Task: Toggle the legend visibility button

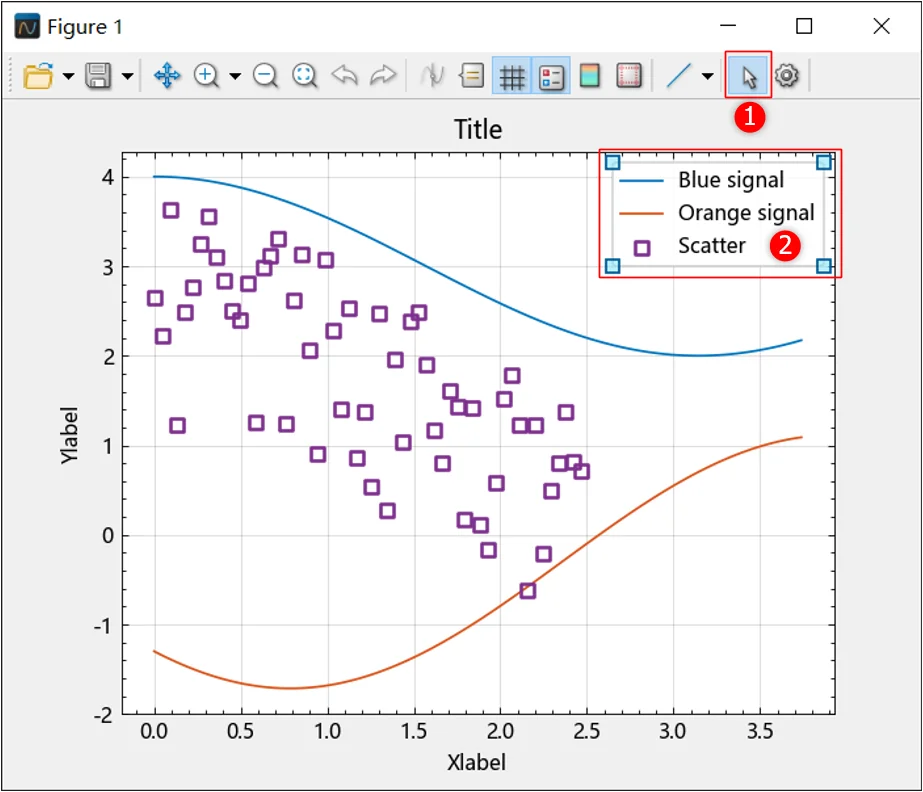Action: [551, 76]
